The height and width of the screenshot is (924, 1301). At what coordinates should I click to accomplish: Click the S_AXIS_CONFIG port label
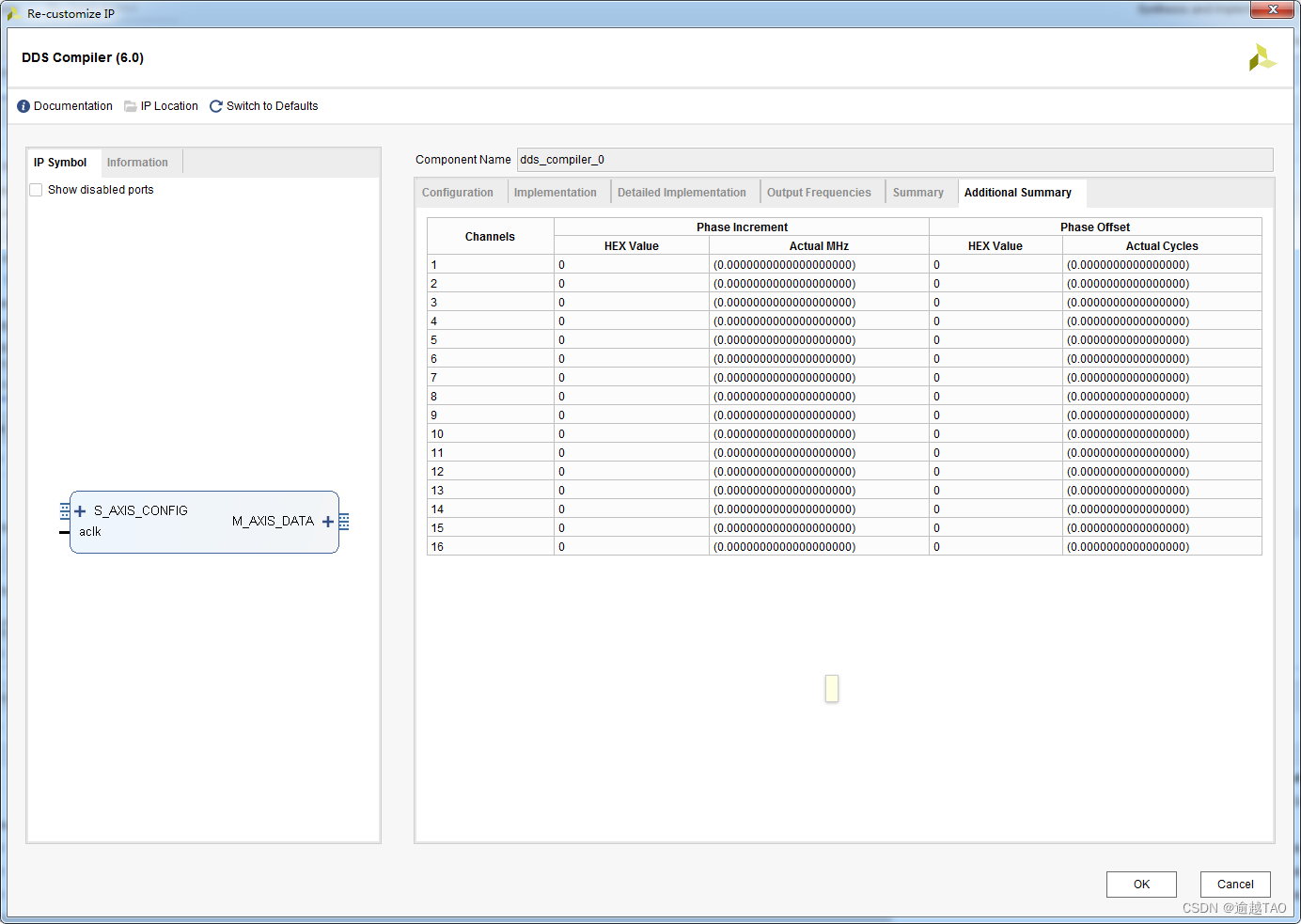point(141,511)
